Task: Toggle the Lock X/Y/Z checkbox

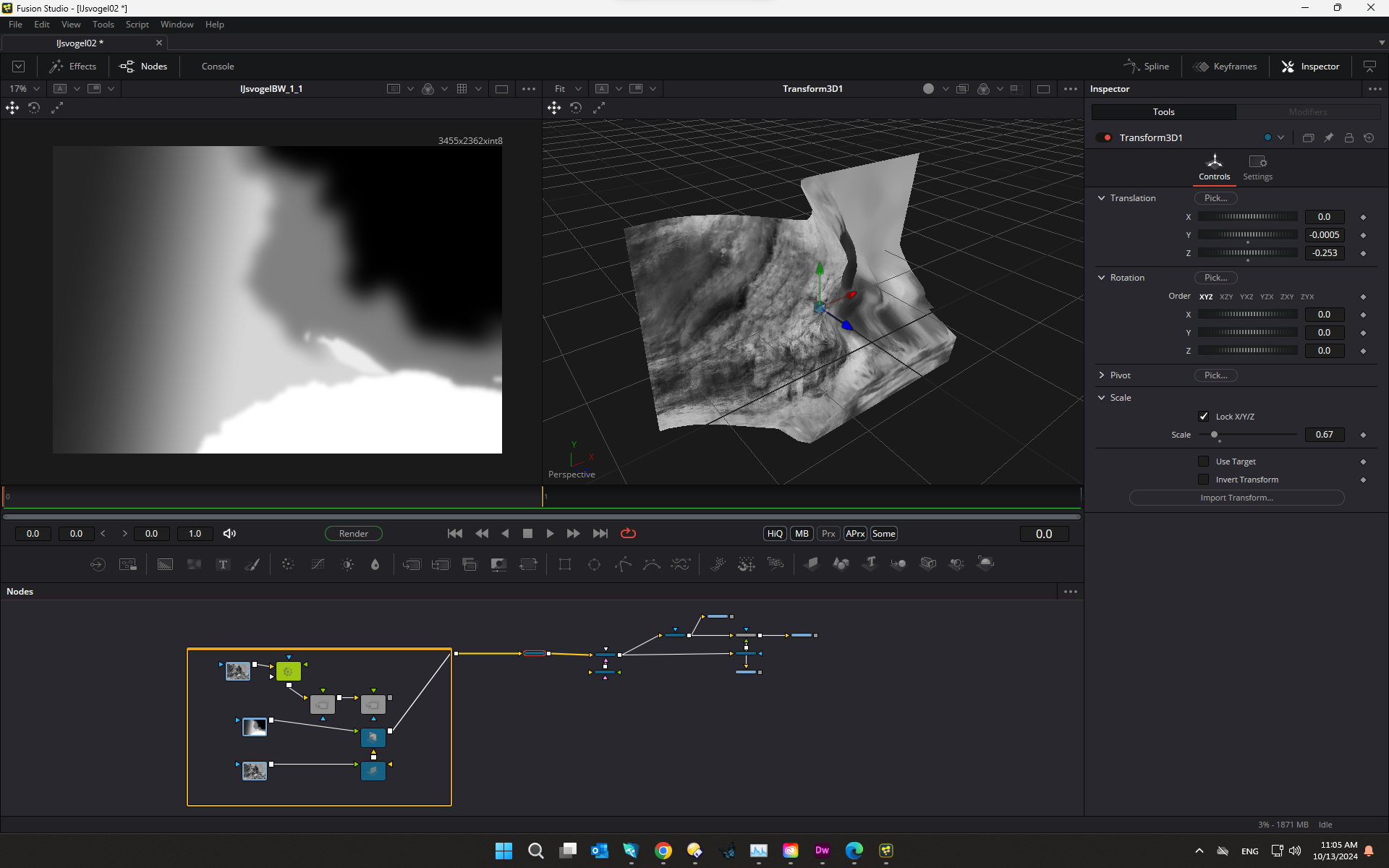Action: (1203, 416)
